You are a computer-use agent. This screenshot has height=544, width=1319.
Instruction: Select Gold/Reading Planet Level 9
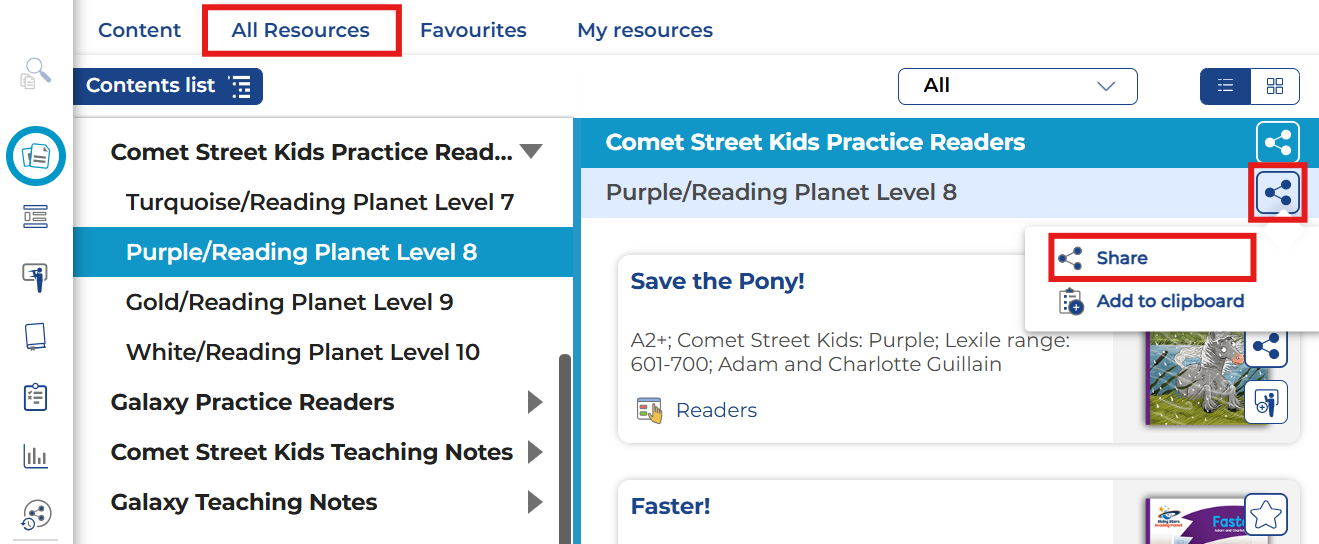pos(289,302)
